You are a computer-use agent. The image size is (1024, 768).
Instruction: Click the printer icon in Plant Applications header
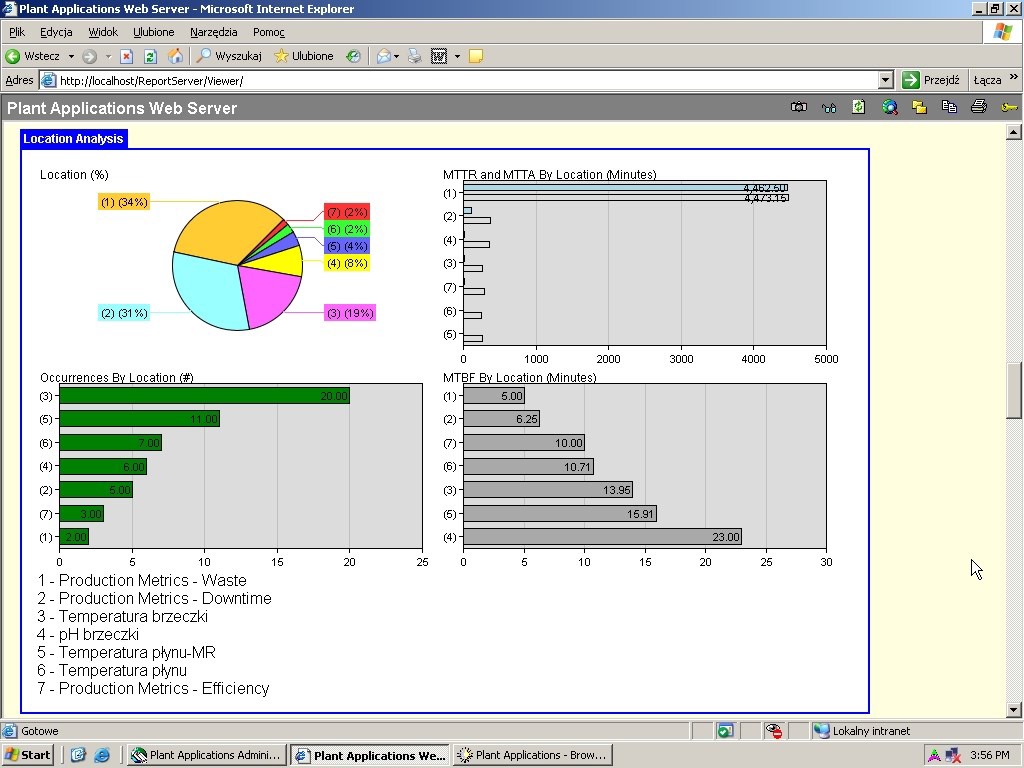(x=978, y=107)
